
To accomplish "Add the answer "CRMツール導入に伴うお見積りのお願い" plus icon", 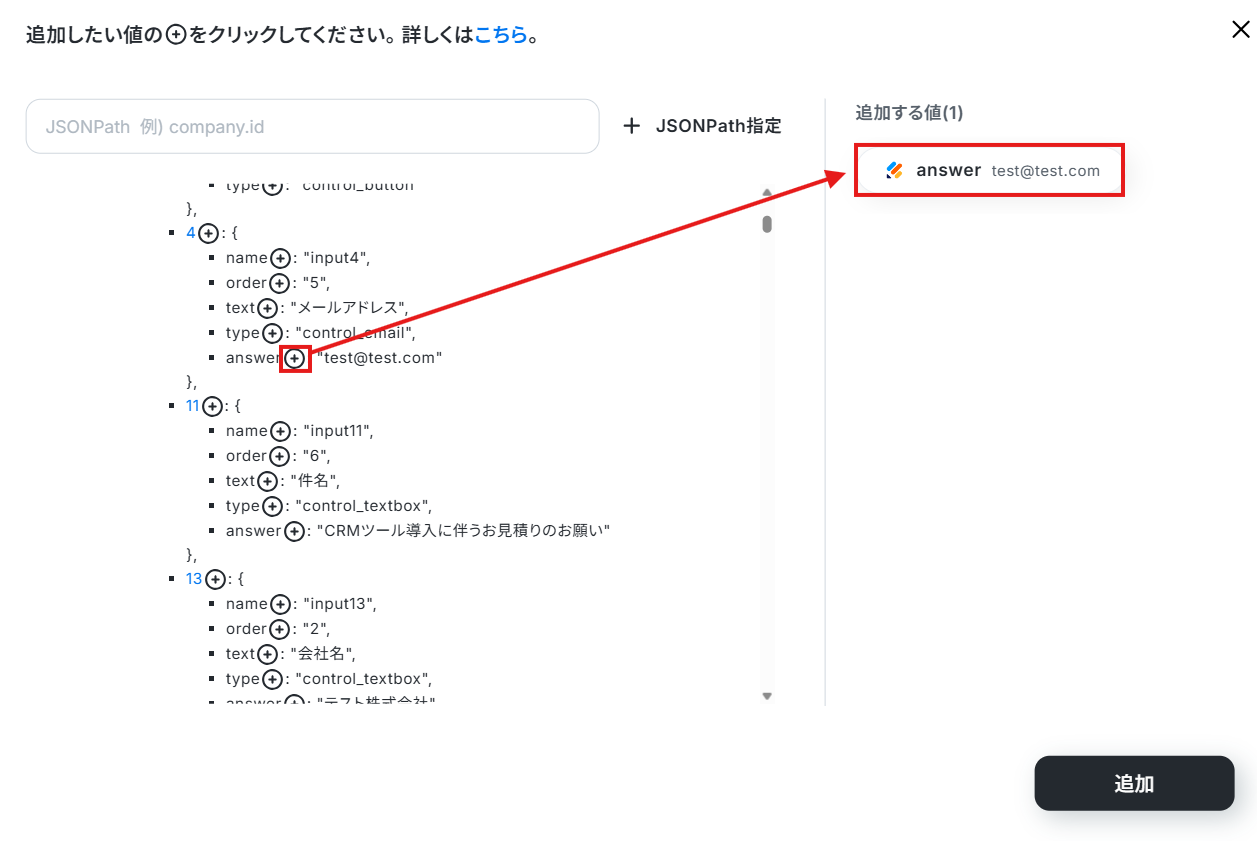I will (294, 531).
